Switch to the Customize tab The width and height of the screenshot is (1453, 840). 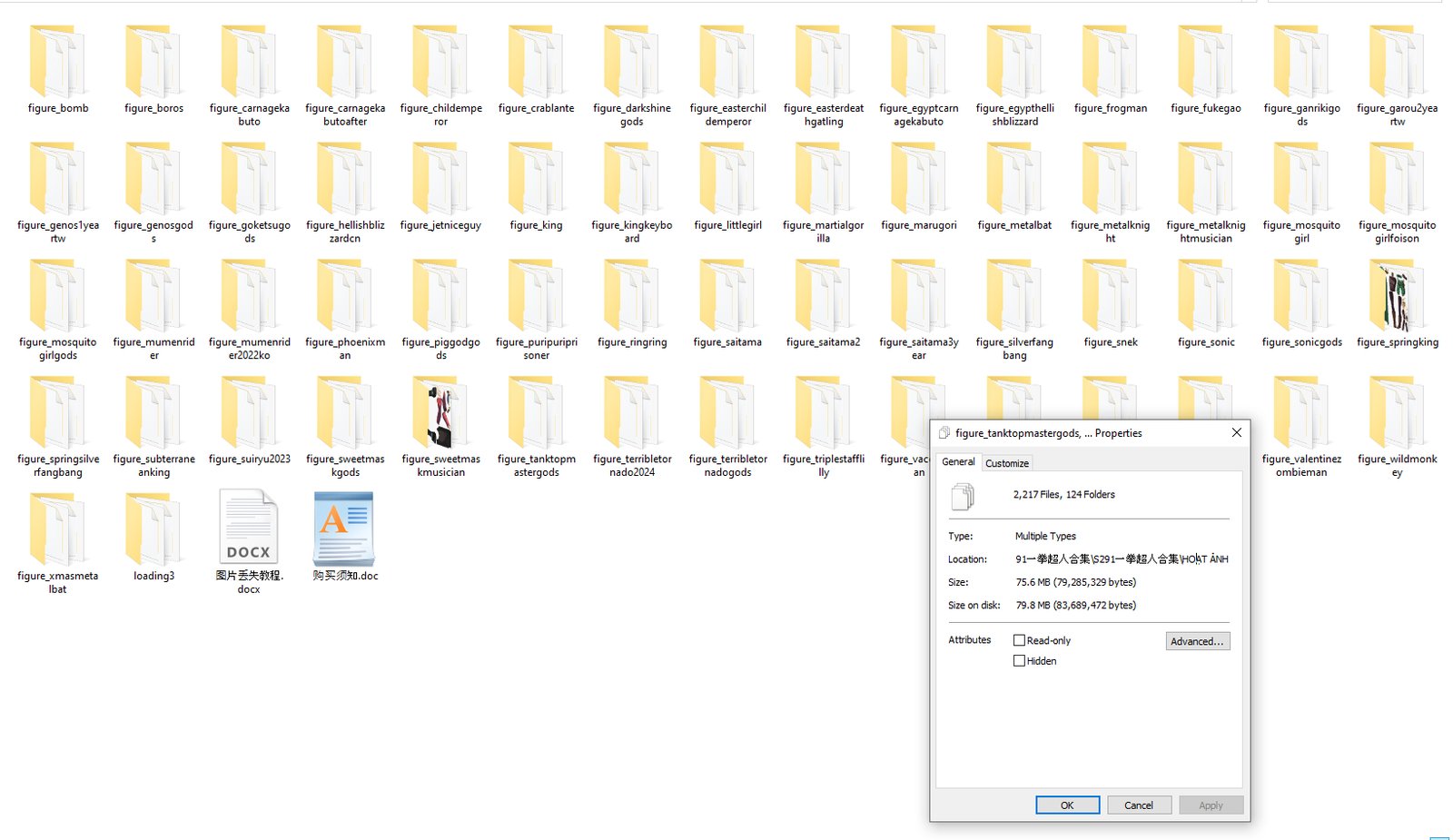coord(1007,463)
